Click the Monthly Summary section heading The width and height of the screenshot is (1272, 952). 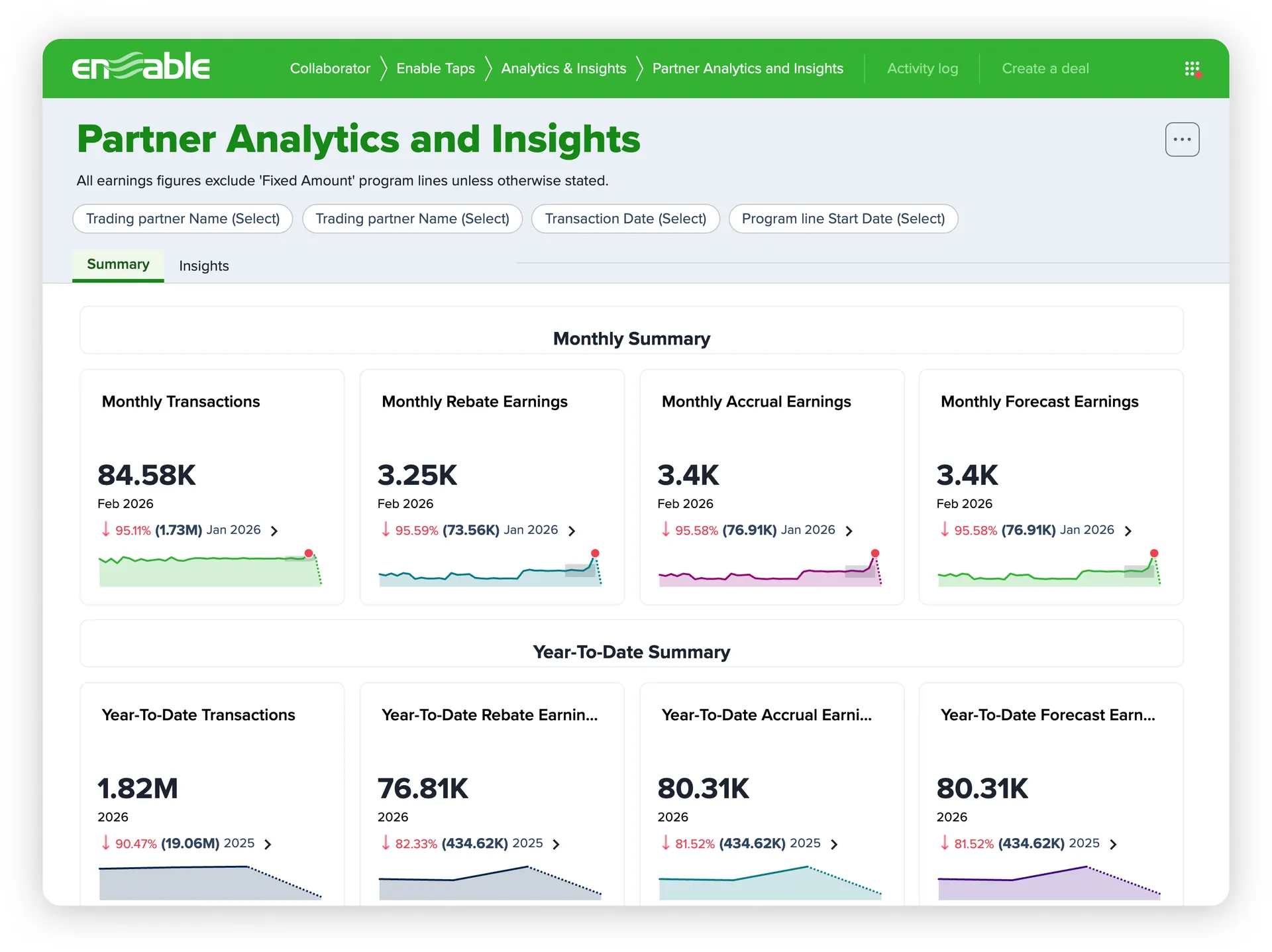coord(631,339)
